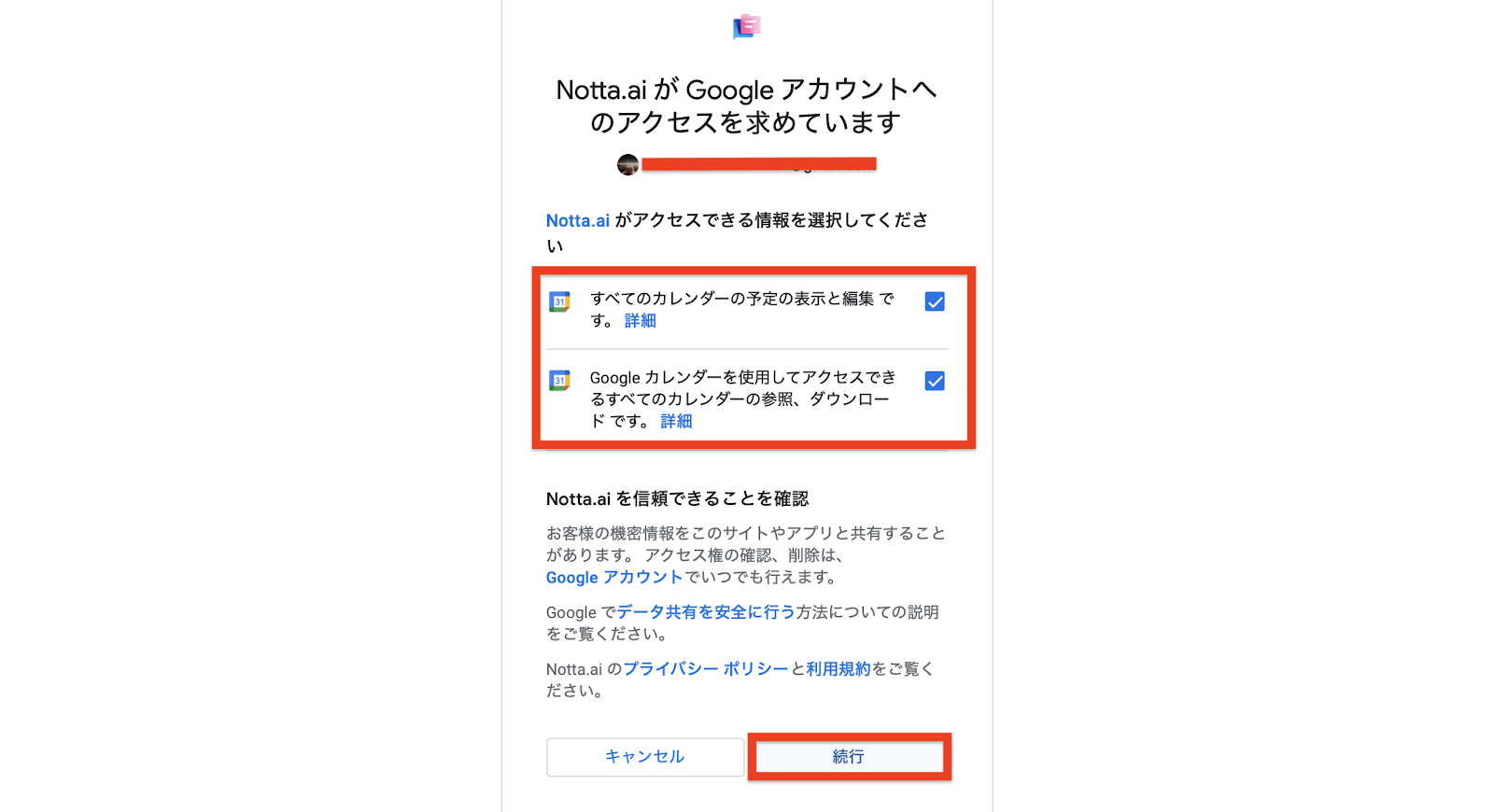Viewport: 1494px width, 812px height.
Task: Click Google Calendar icon beside view and edit permission
Action: 559,301
